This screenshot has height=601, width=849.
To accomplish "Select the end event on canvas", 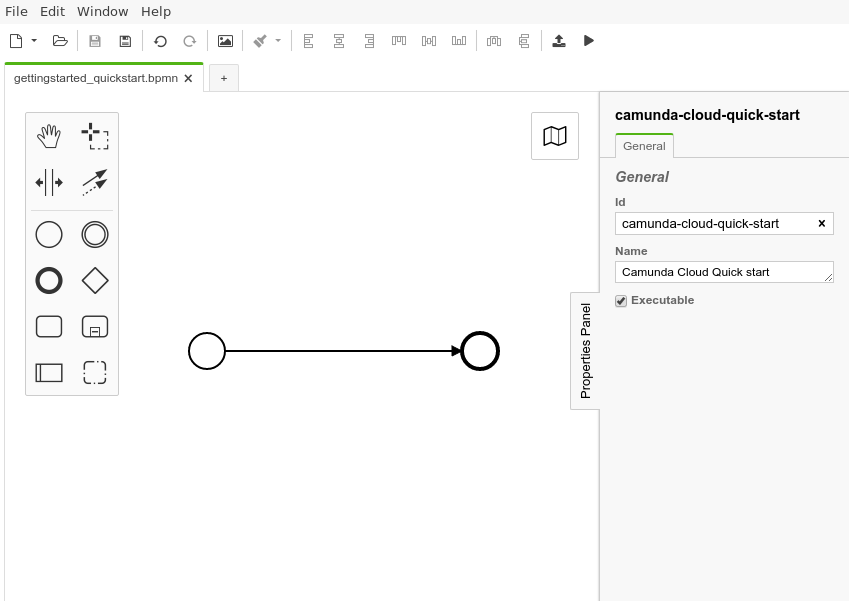I will (480, 351).
